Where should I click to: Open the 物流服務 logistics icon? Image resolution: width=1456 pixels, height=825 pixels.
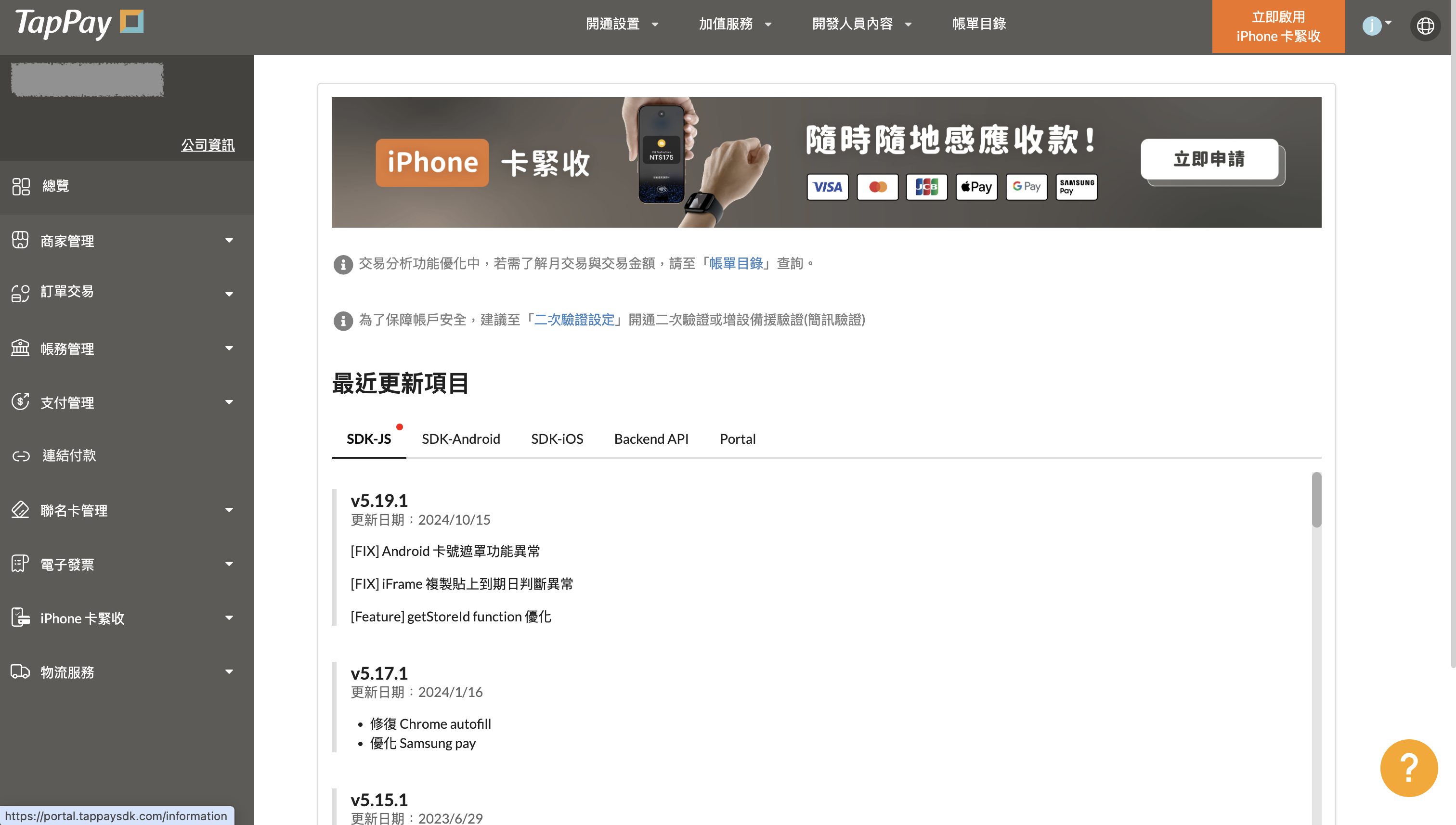(x=20, y=672)
